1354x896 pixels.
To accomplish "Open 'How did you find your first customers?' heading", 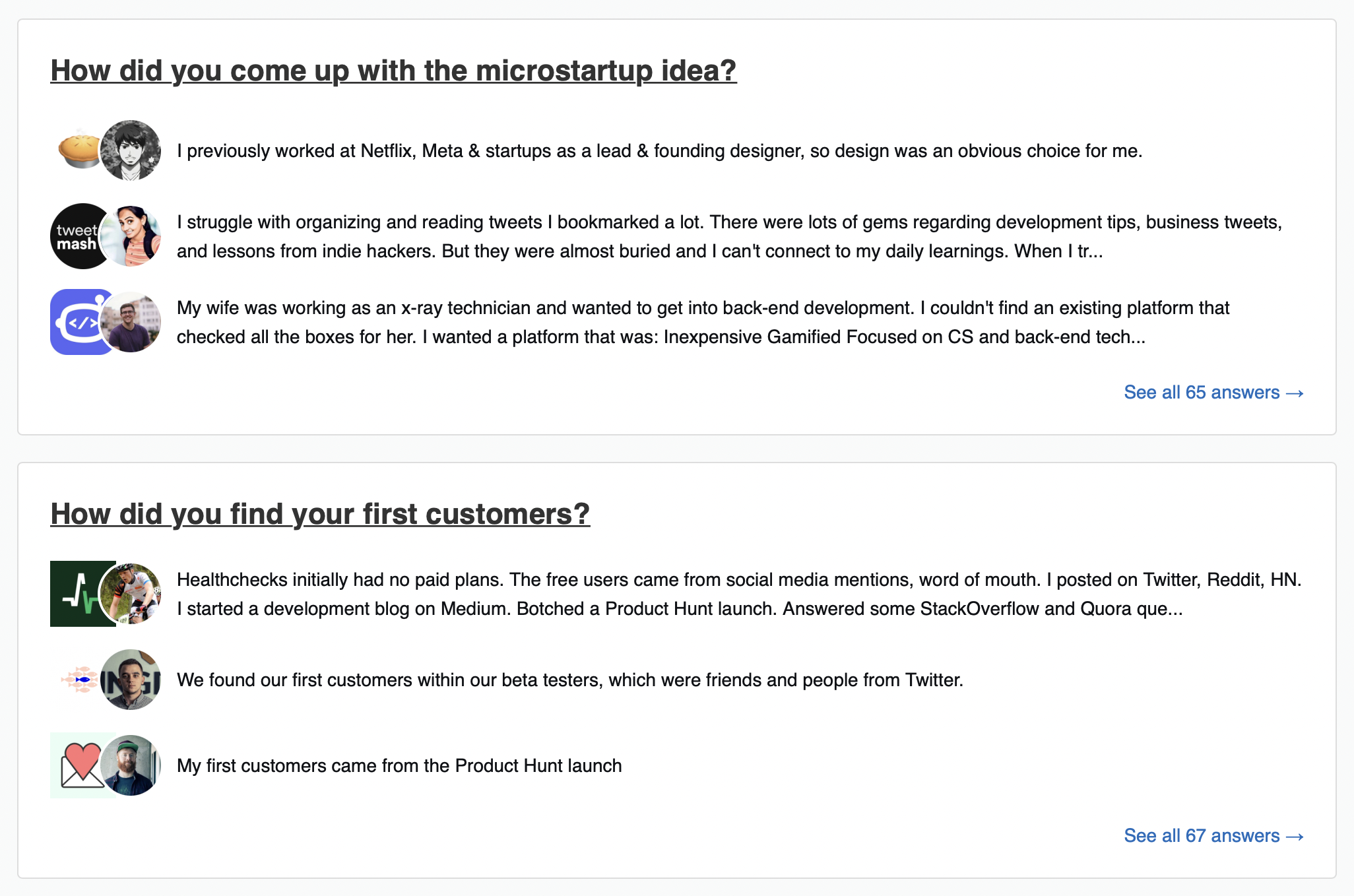I will point(320,514).
